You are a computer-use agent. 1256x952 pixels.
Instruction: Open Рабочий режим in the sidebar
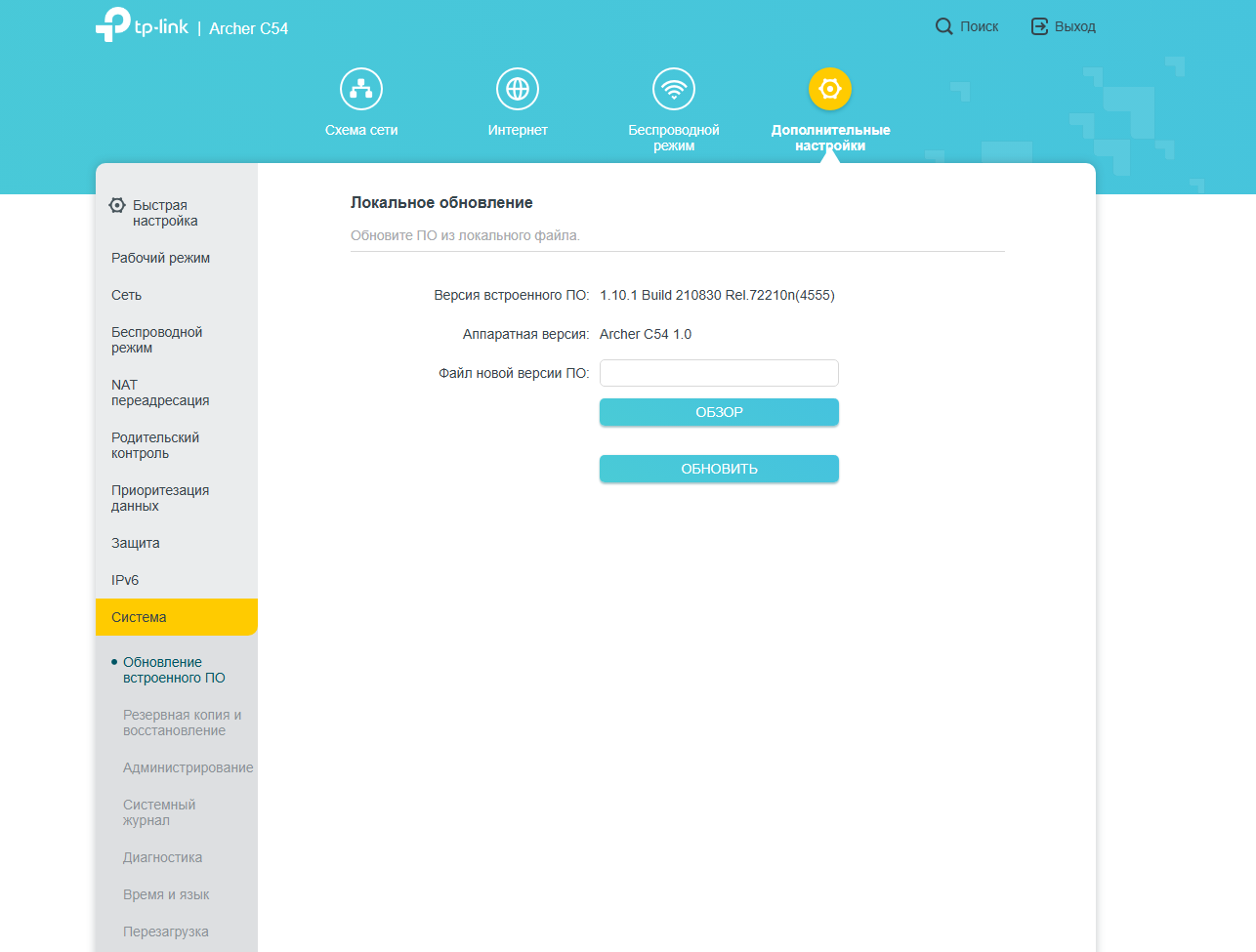tap(160, 258)
